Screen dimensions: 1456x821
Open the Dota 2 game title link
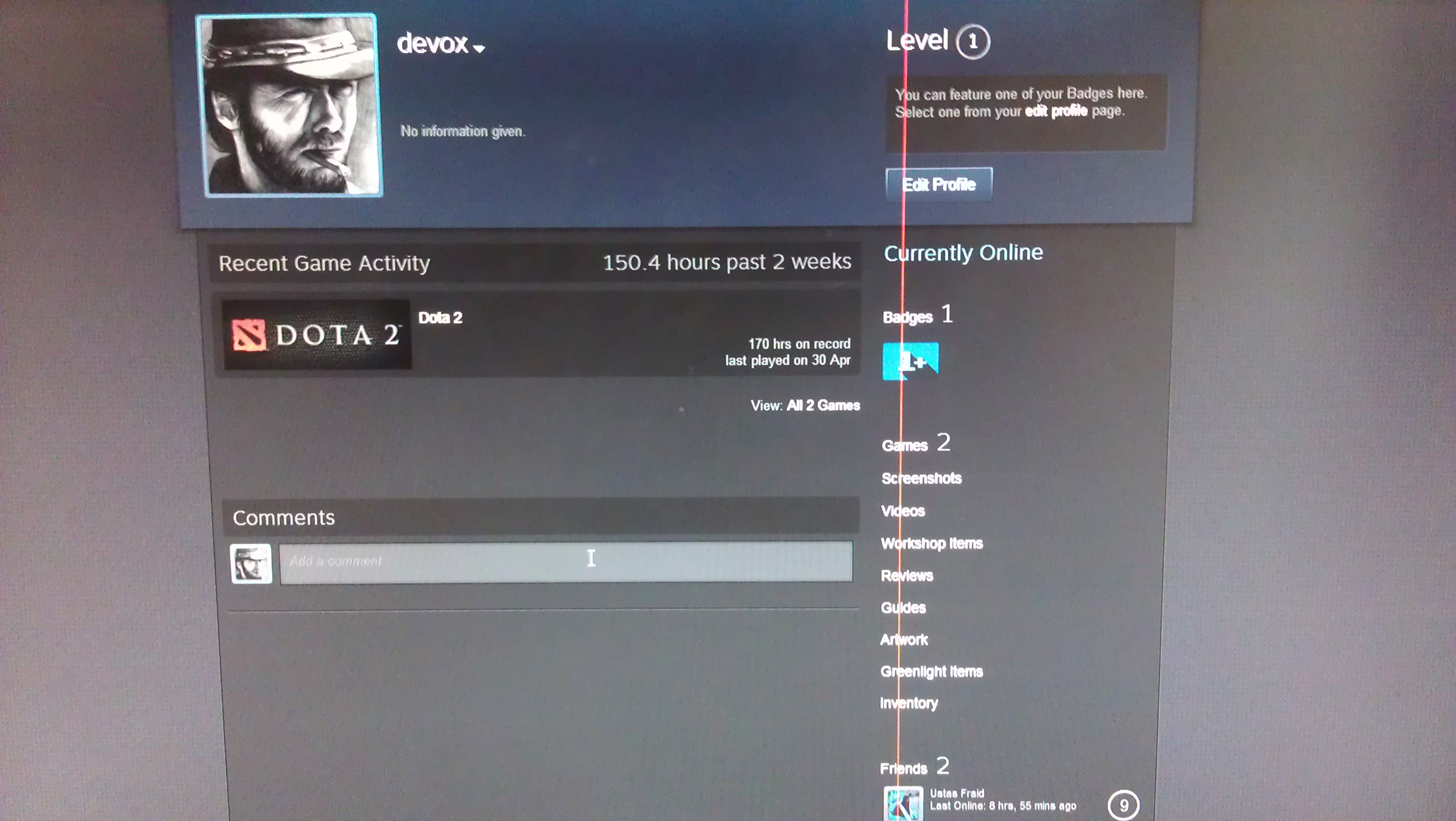pyautogui.click(x=440, y=318)
